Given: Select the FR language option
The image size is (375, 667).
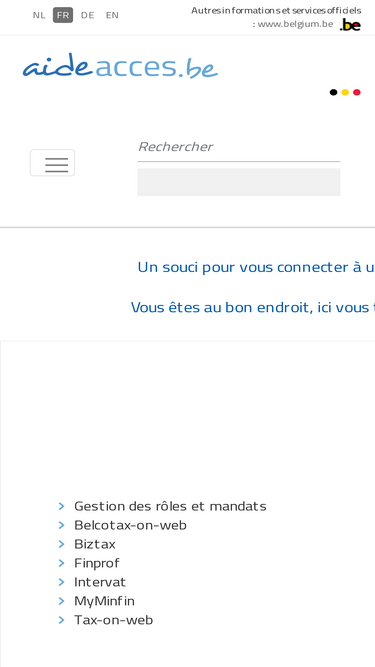Looking at the screenshot, I should tap(63, 15).
